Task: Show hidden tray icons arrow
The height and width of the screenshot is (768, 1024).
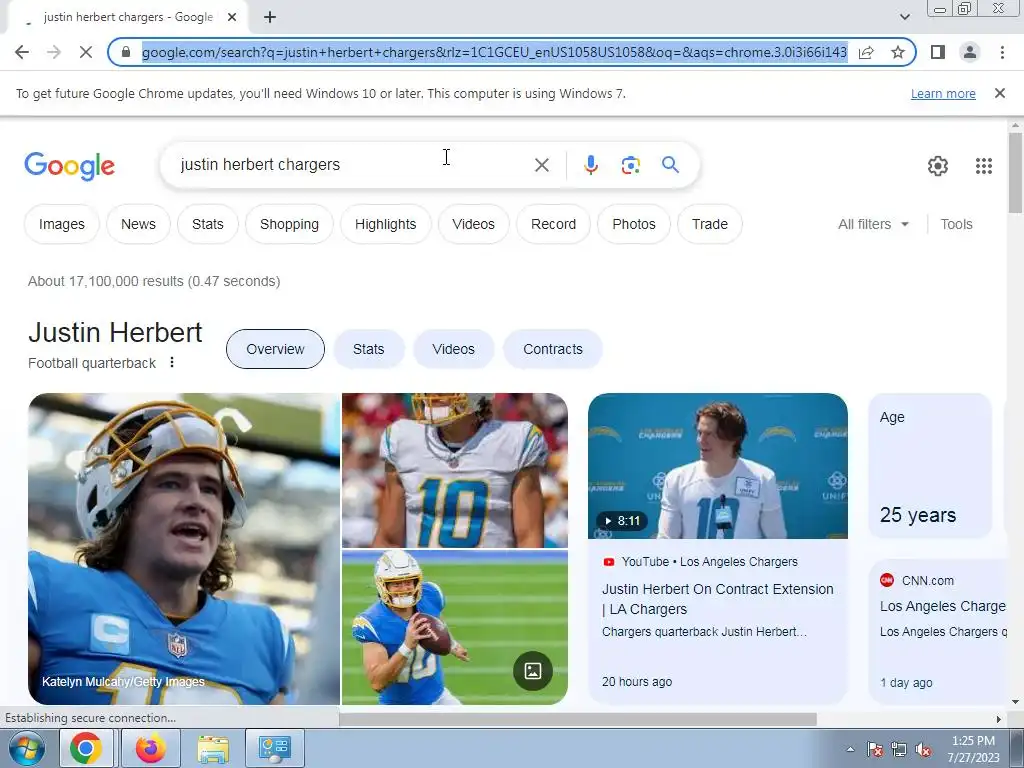Action: coord(850,749)
